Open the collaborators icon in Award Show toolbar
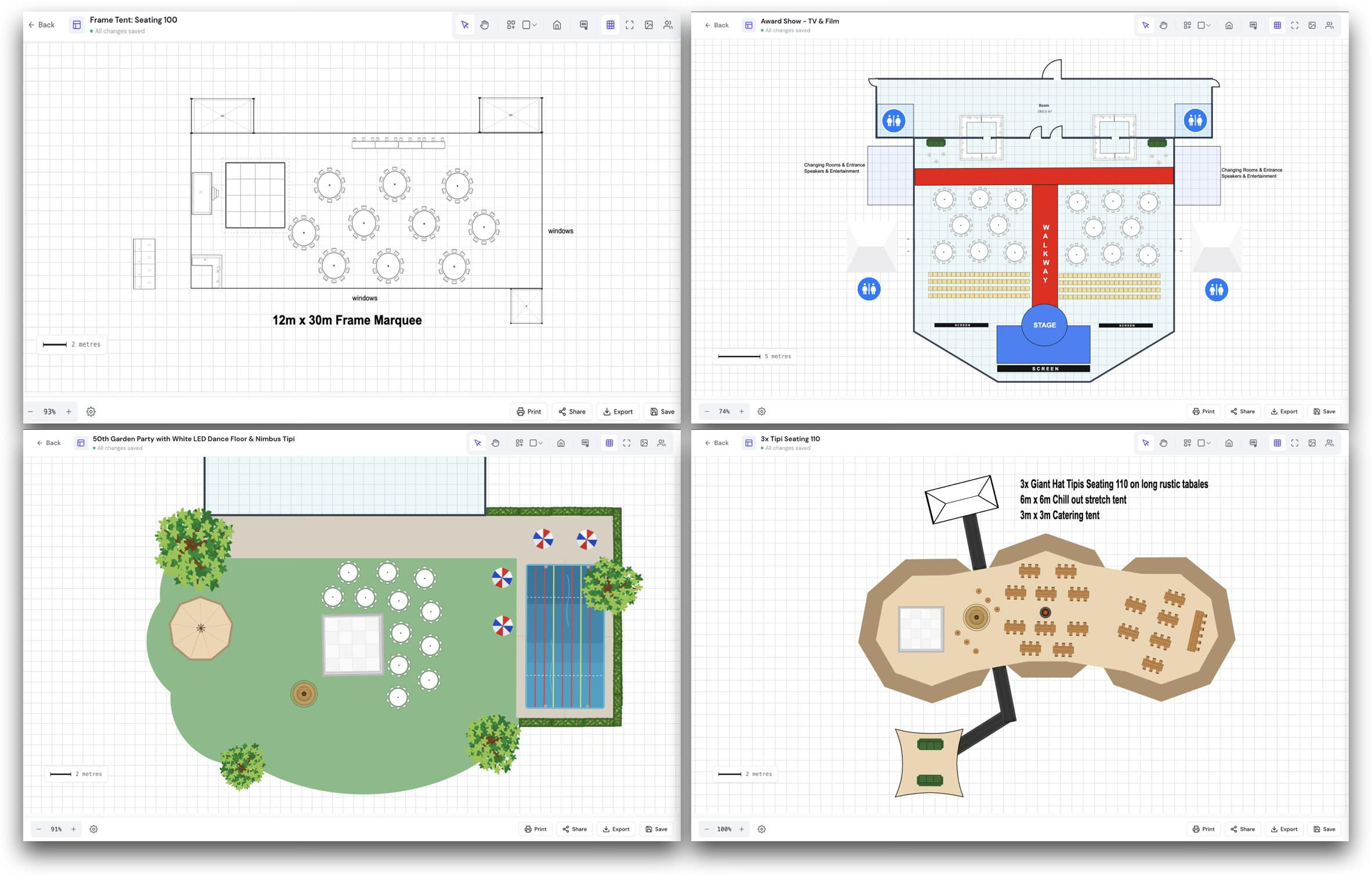 tap(1330, 25)
